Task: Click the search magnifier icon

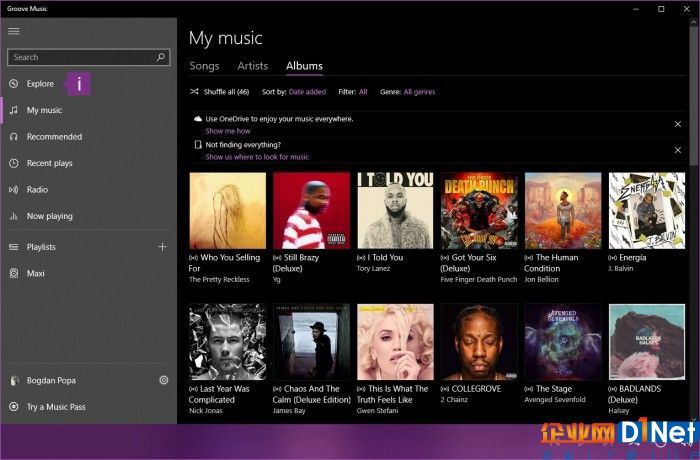Action: (x=161, y=57)
